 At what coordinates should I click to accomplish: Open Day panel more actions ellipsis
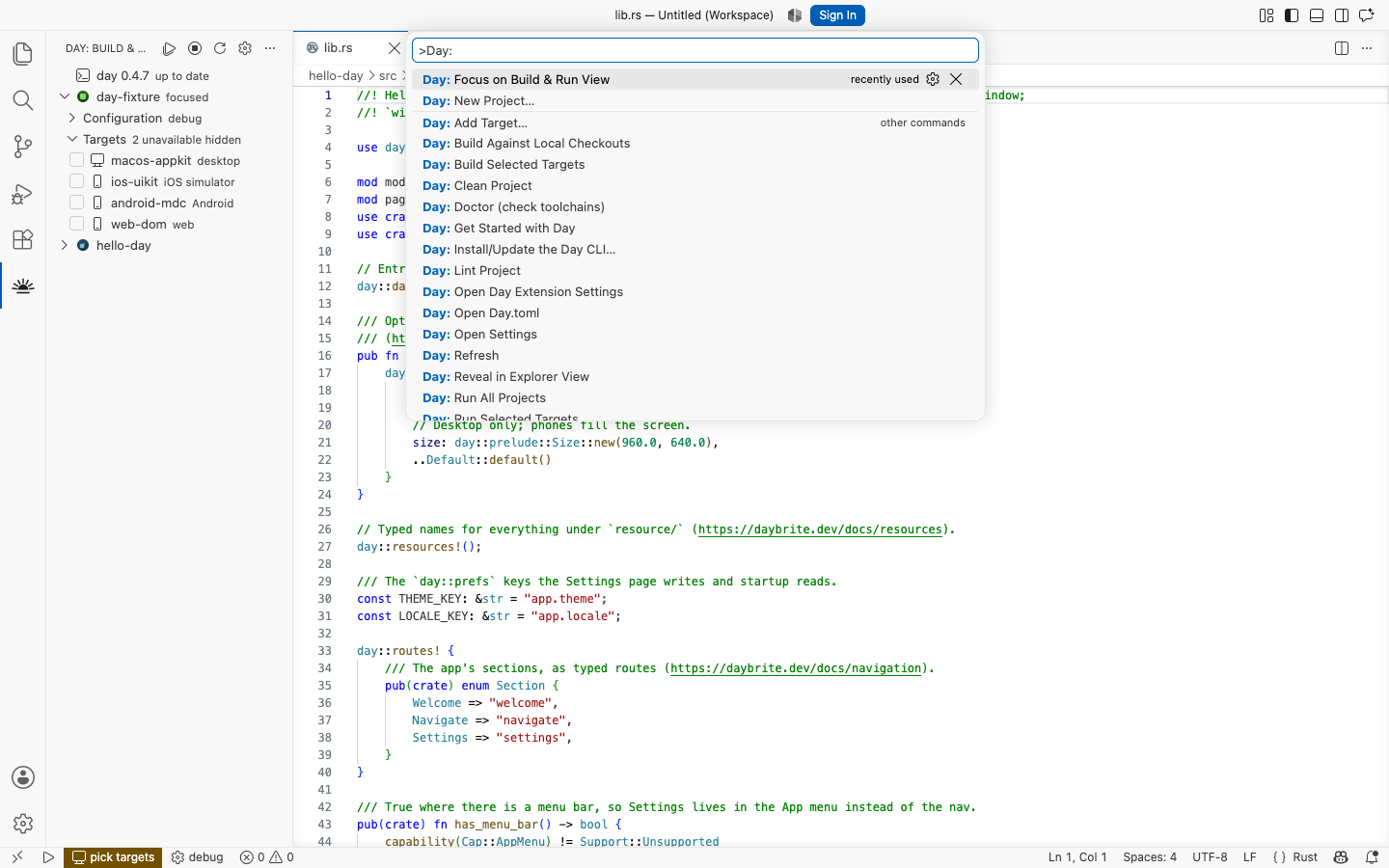270,48
